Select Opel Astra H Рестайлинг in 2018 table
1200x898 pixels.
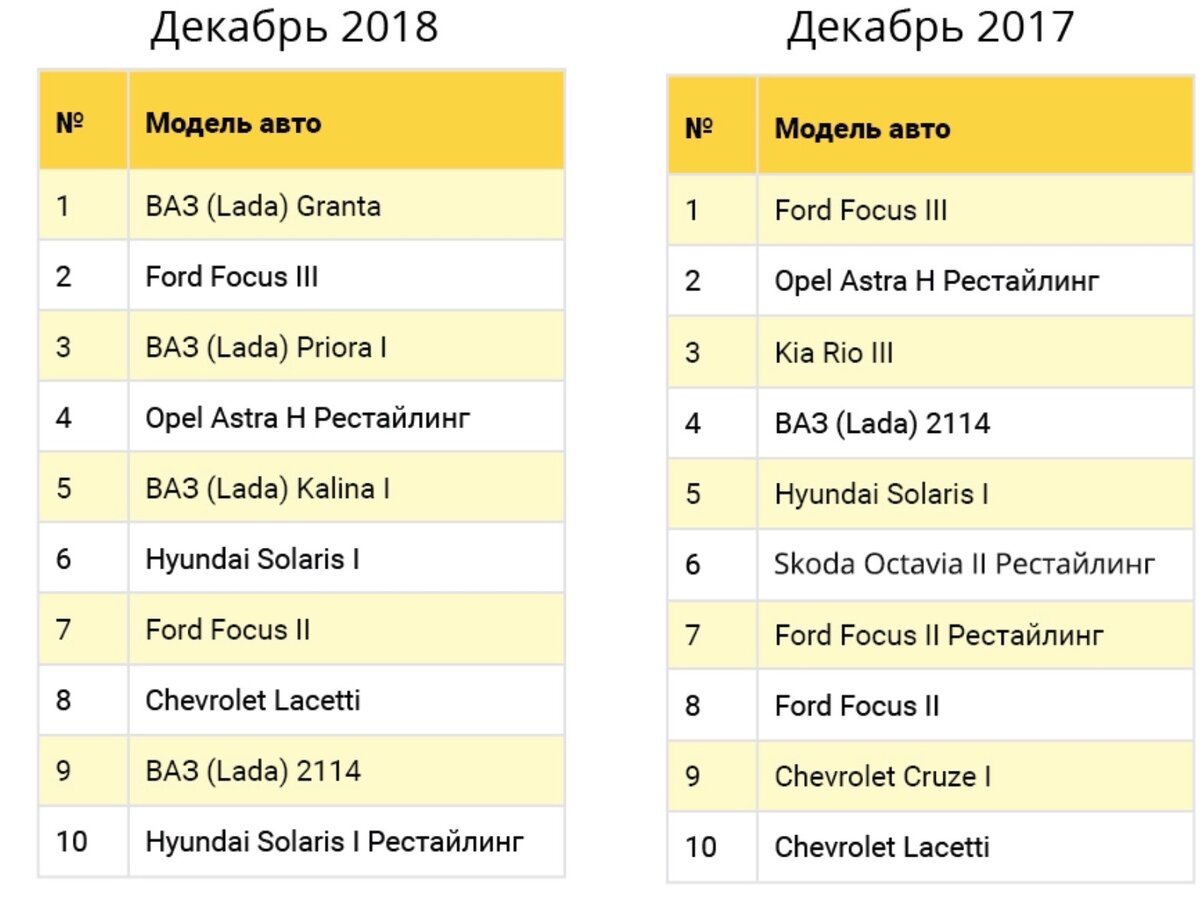click(x=307, y=417)
